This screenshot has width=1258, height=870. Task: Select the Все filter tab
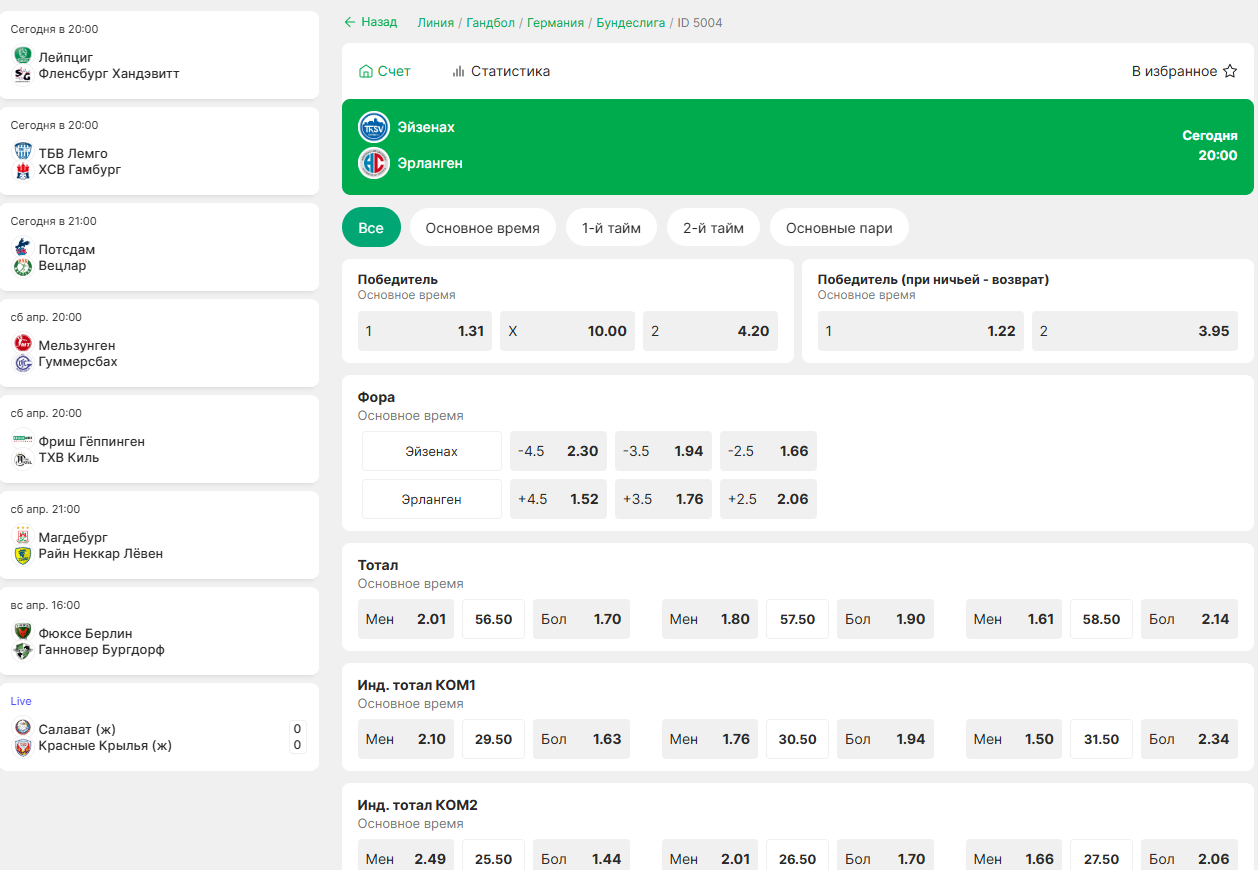371,228
